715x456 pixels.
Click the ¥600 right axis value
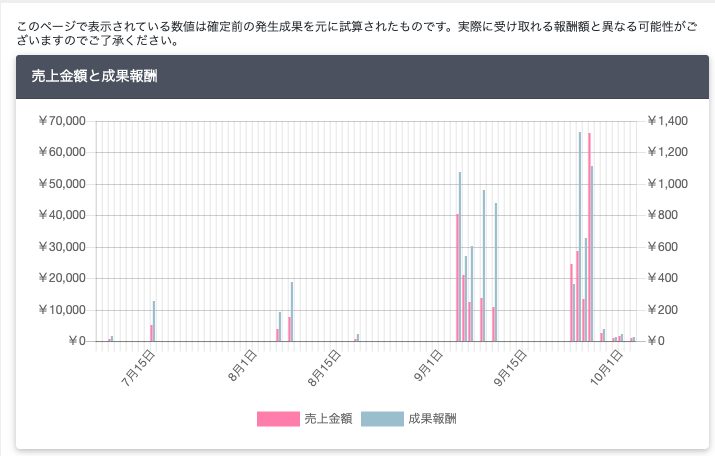coord(663,247)
